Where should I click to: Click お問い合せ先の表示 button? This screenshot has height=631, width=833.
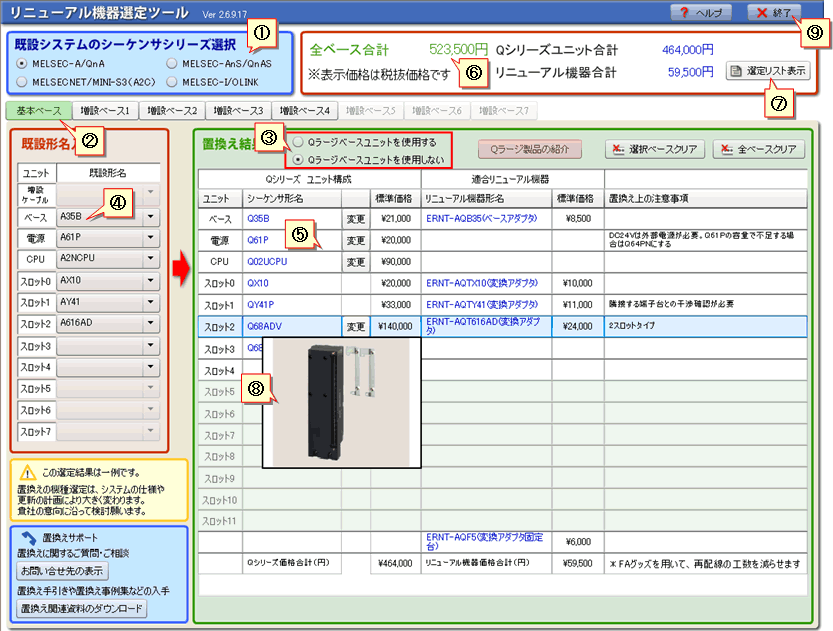coord(63,571)
